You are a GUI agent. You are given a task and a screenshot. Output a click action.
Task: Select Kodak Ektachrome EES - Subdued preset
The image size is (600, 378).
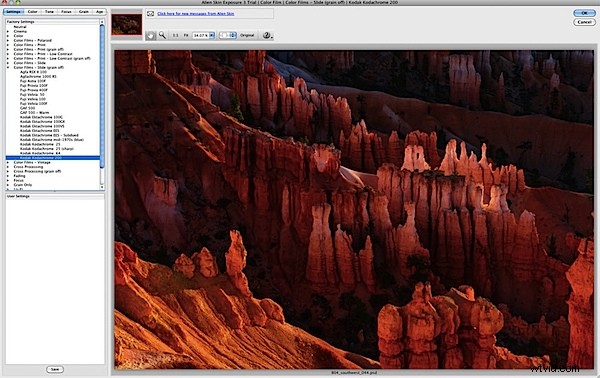click(49, 135)
